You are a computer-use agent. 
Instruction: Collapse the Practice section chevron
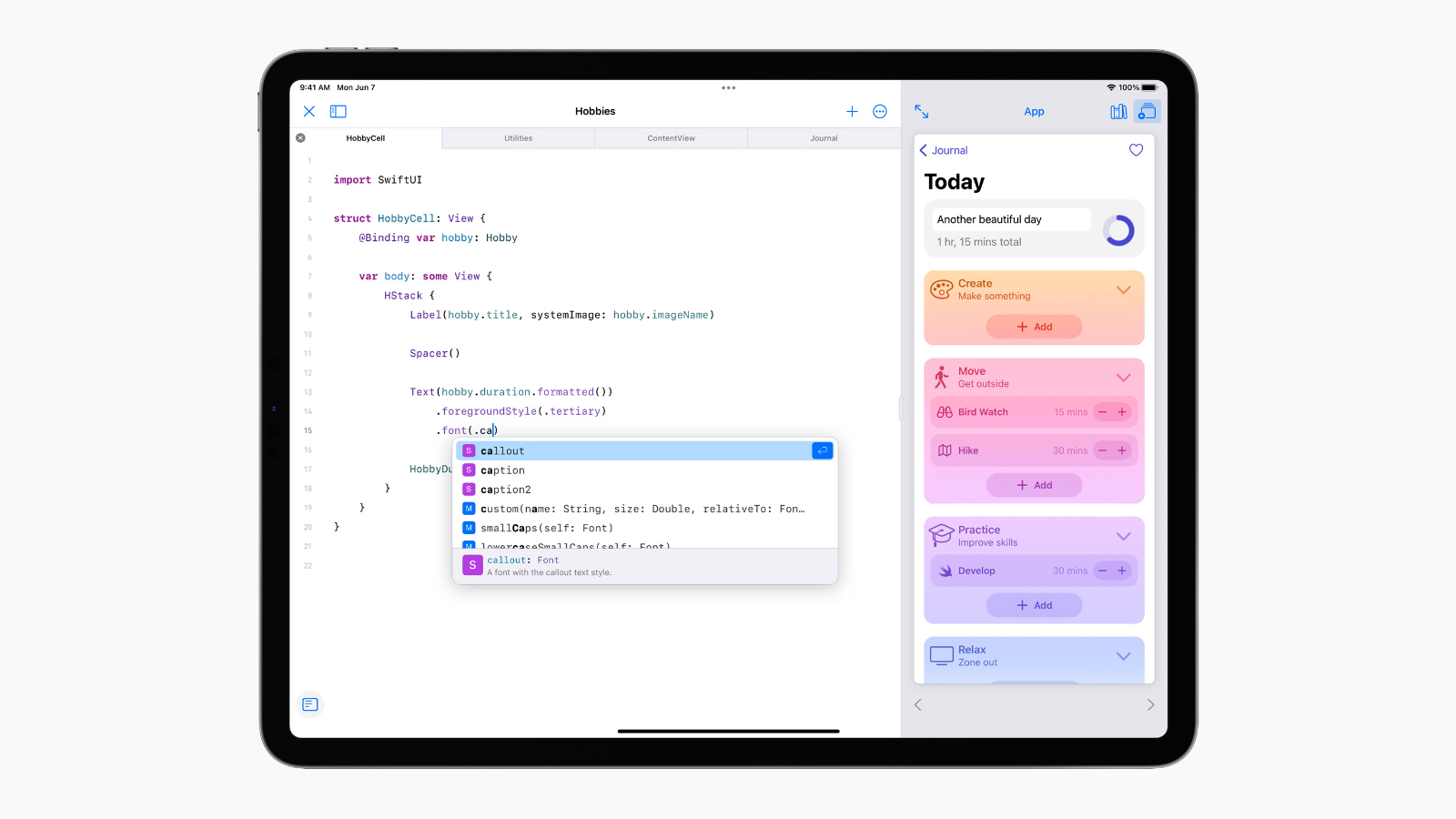[x=1123, y=535]
